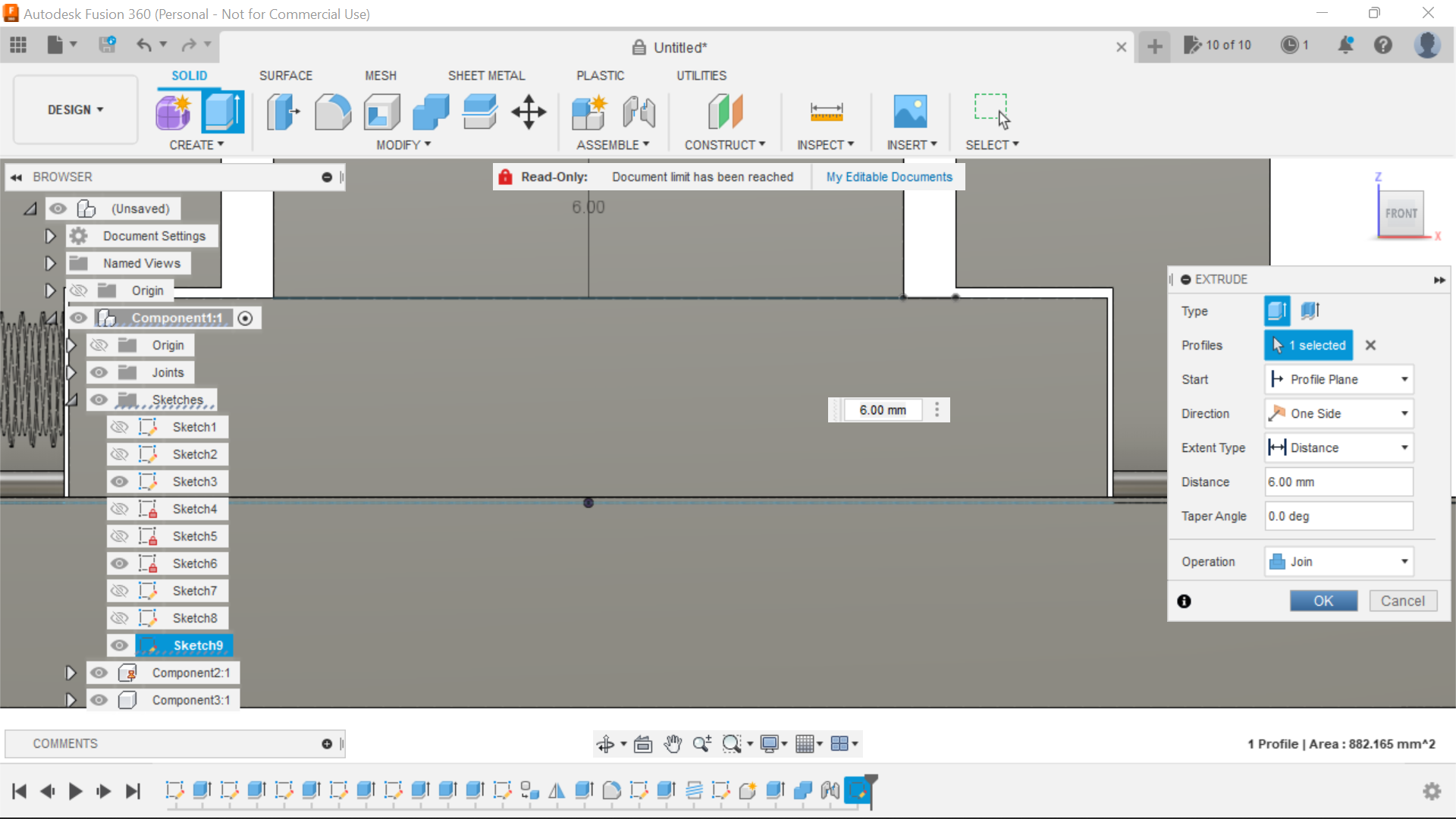Click the Taper Angle input field
1456x819 pixels.
(x=1338, y=516)
